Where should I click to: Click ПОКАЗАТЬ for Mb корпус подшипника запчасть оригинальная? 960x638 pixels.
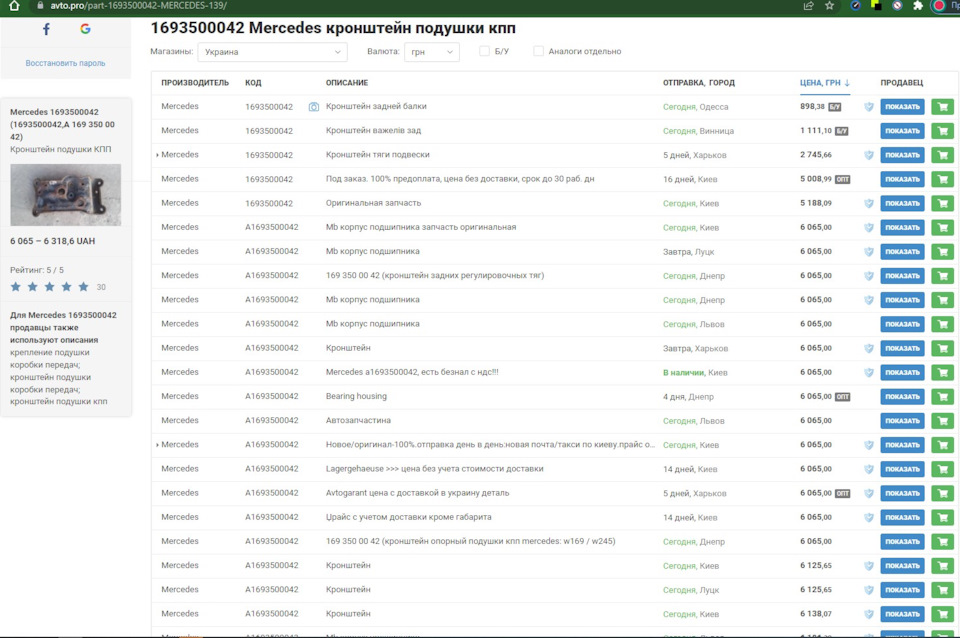pos(902,227)
